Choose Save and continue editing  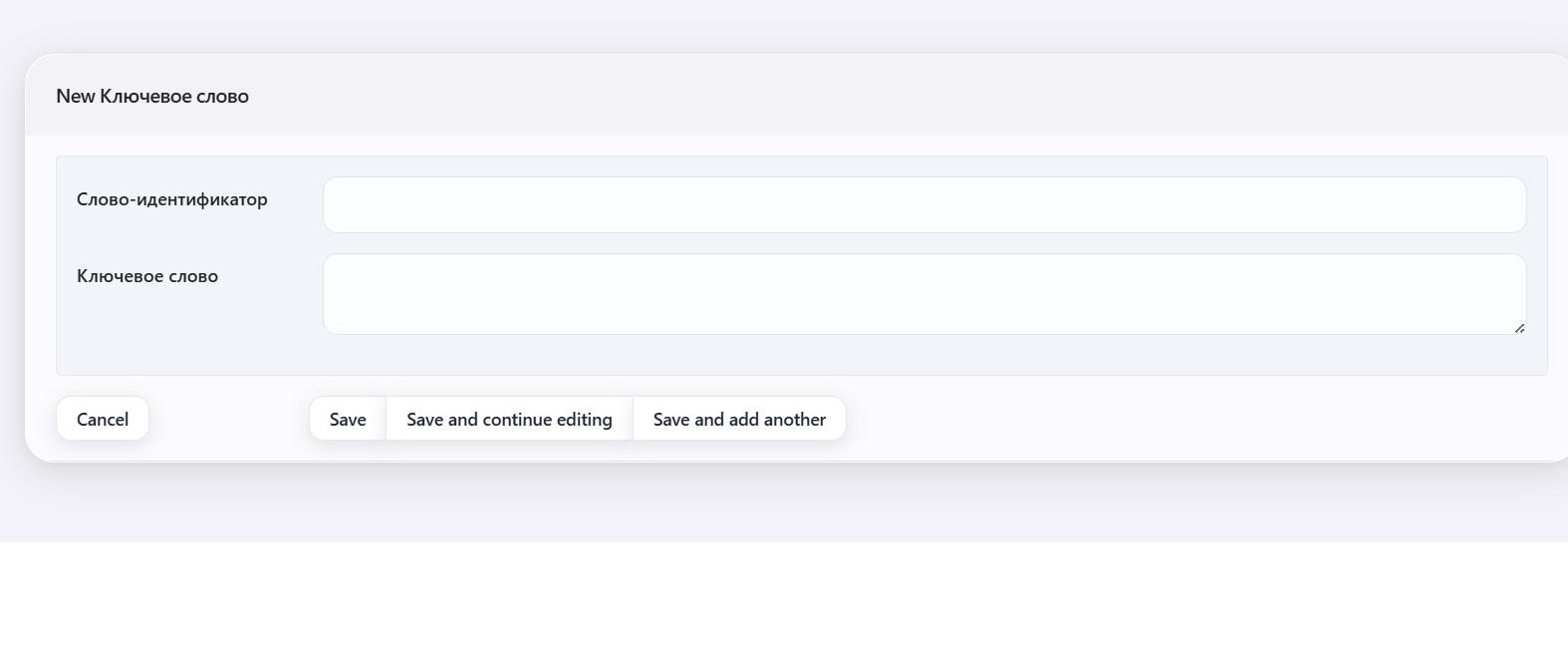point(509,419)
